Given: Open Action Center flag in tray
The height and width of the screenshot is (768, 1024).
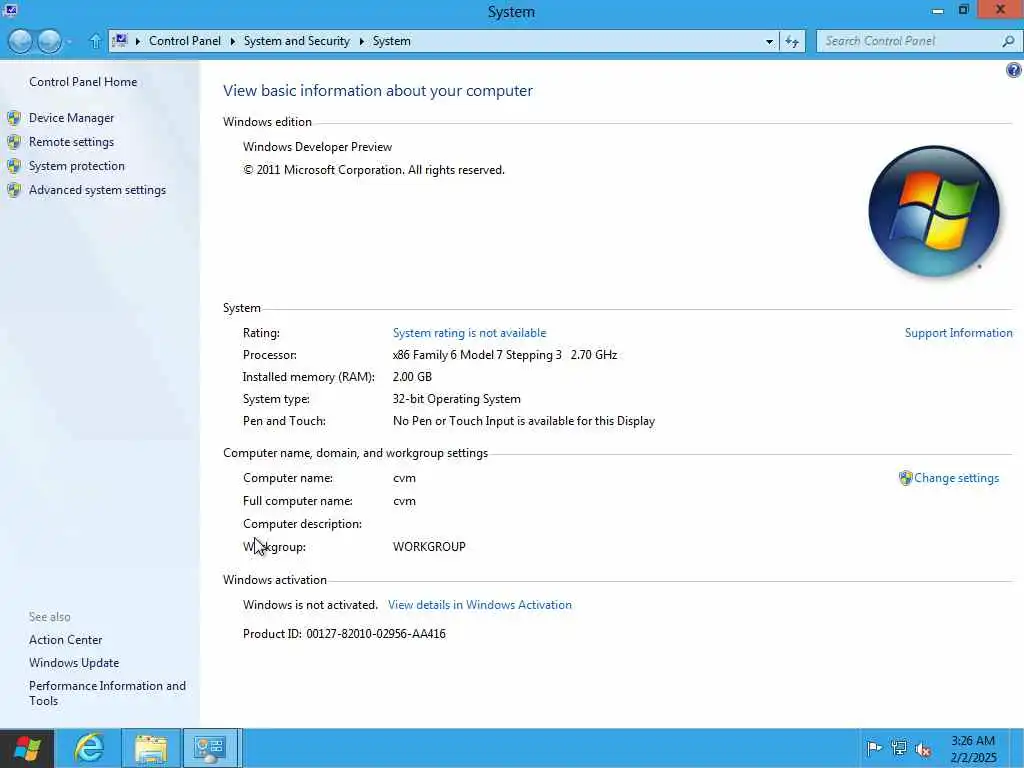Looking at the screenshot, I should (x=874, y=748).
